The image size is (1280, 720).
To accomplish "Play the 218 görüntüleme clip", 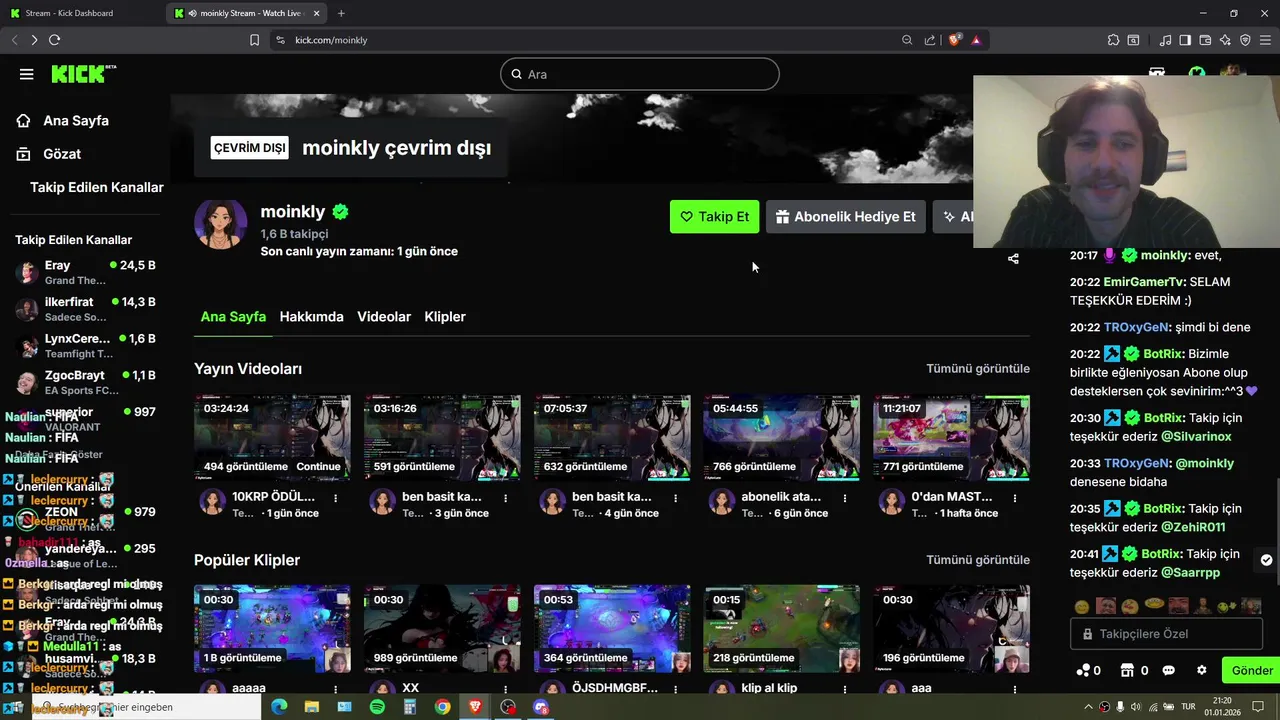I will 781,629.
